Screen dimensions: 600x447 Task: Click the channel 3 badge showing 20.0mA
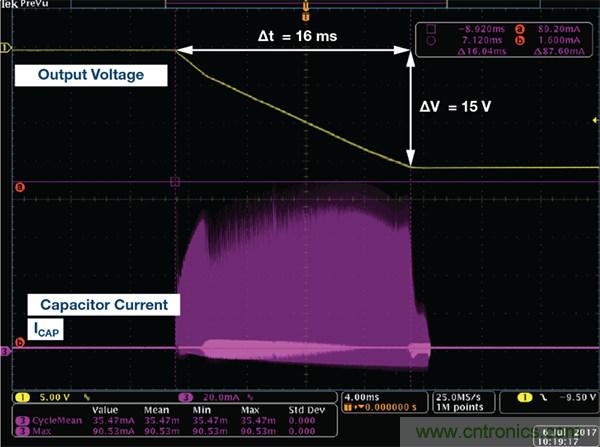[209, 398]
